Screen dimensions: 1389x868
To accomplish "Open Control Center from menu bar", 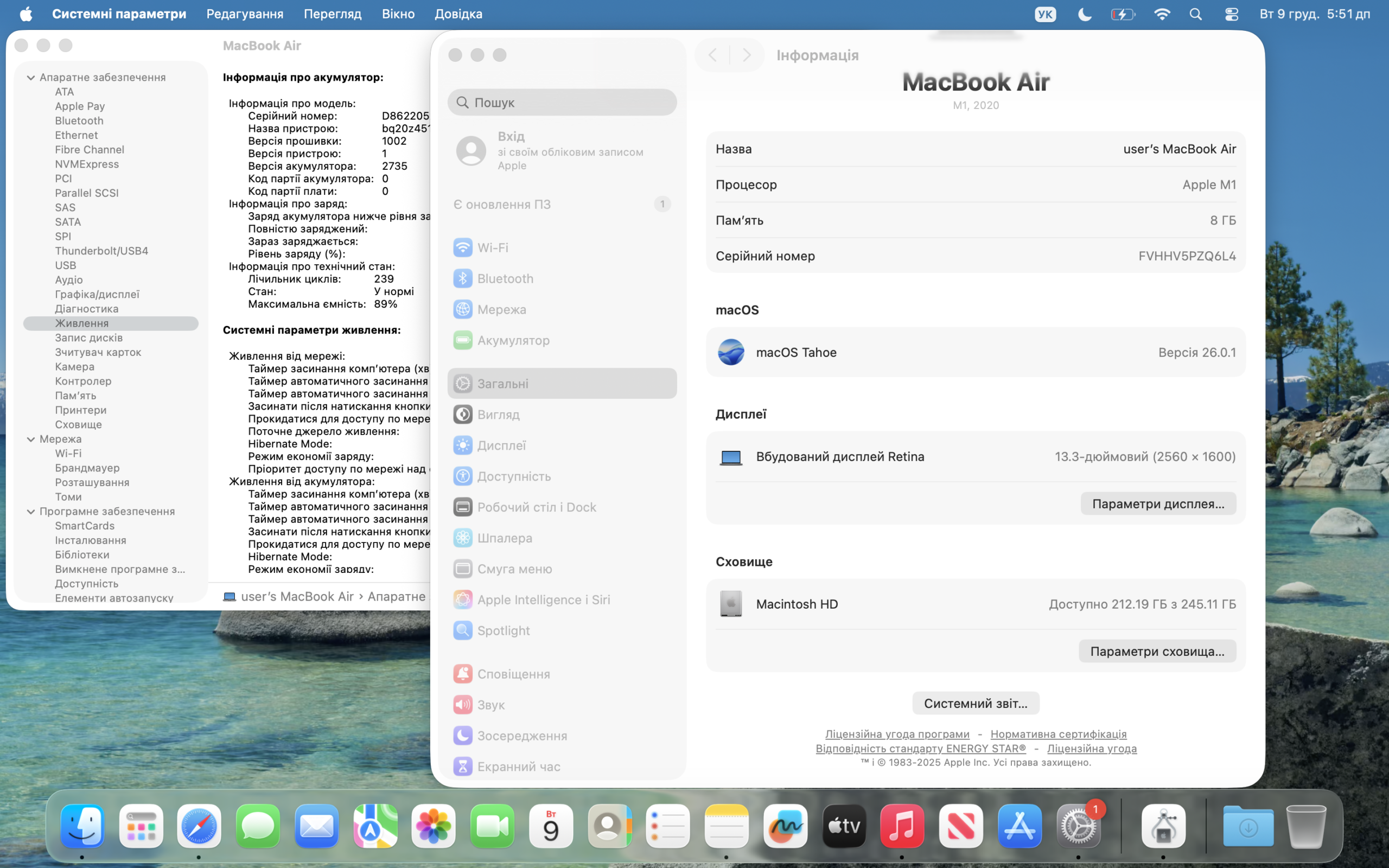I will tap(1231, 14).
